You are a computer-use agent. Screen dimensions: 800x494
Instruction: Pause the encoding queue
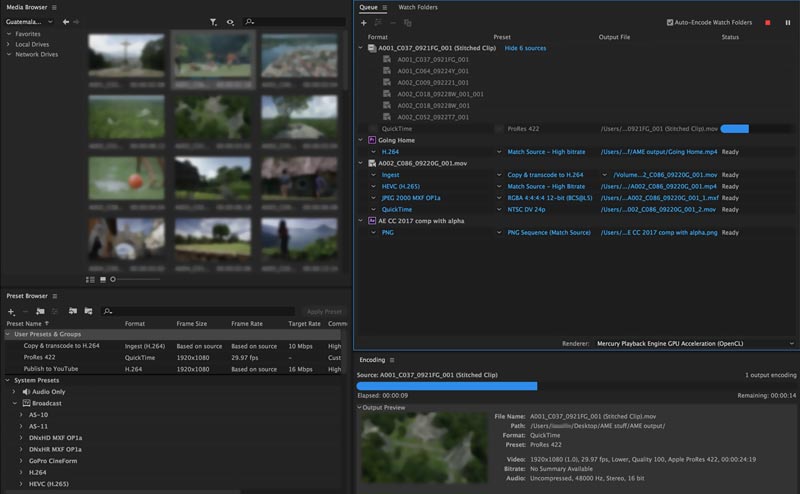[x=788, y=23]
